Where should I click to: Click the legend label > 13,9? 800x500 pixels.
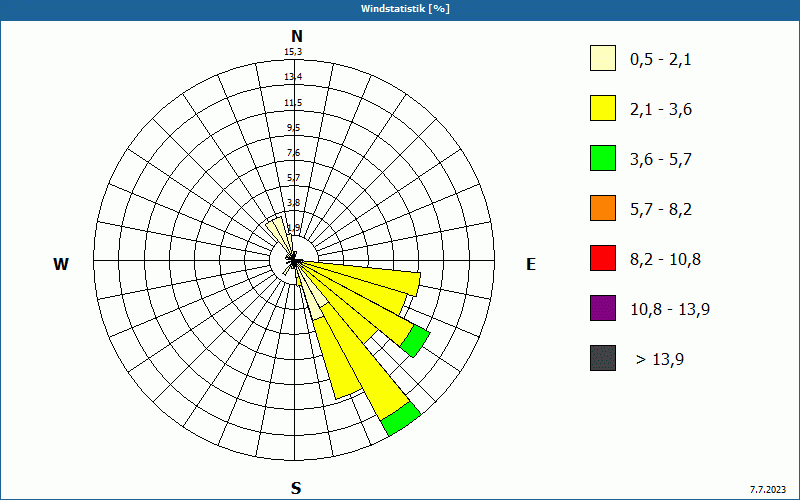tap(660, 360)
